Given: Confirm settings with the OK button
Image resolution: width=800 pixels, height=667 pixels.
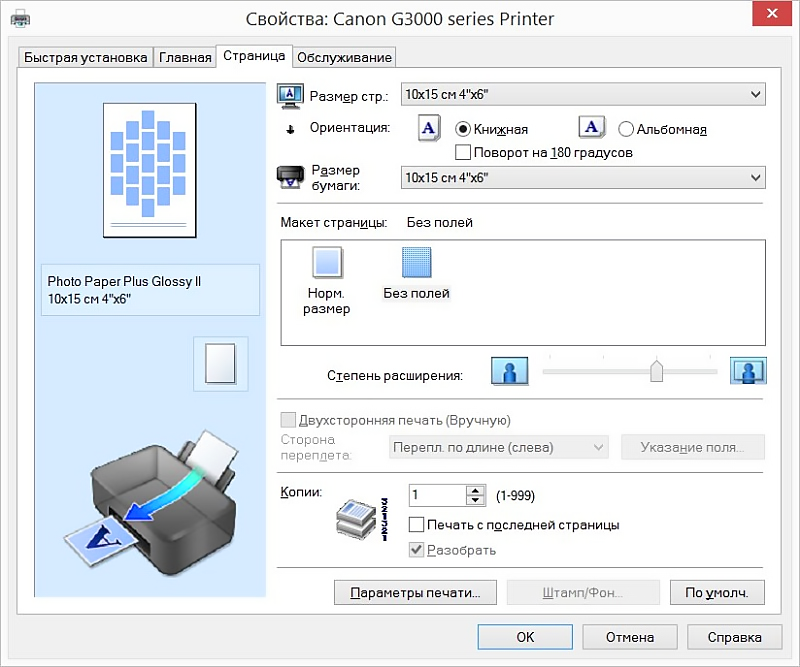Looking at the screenshot, I should click(x=525, y=637).
